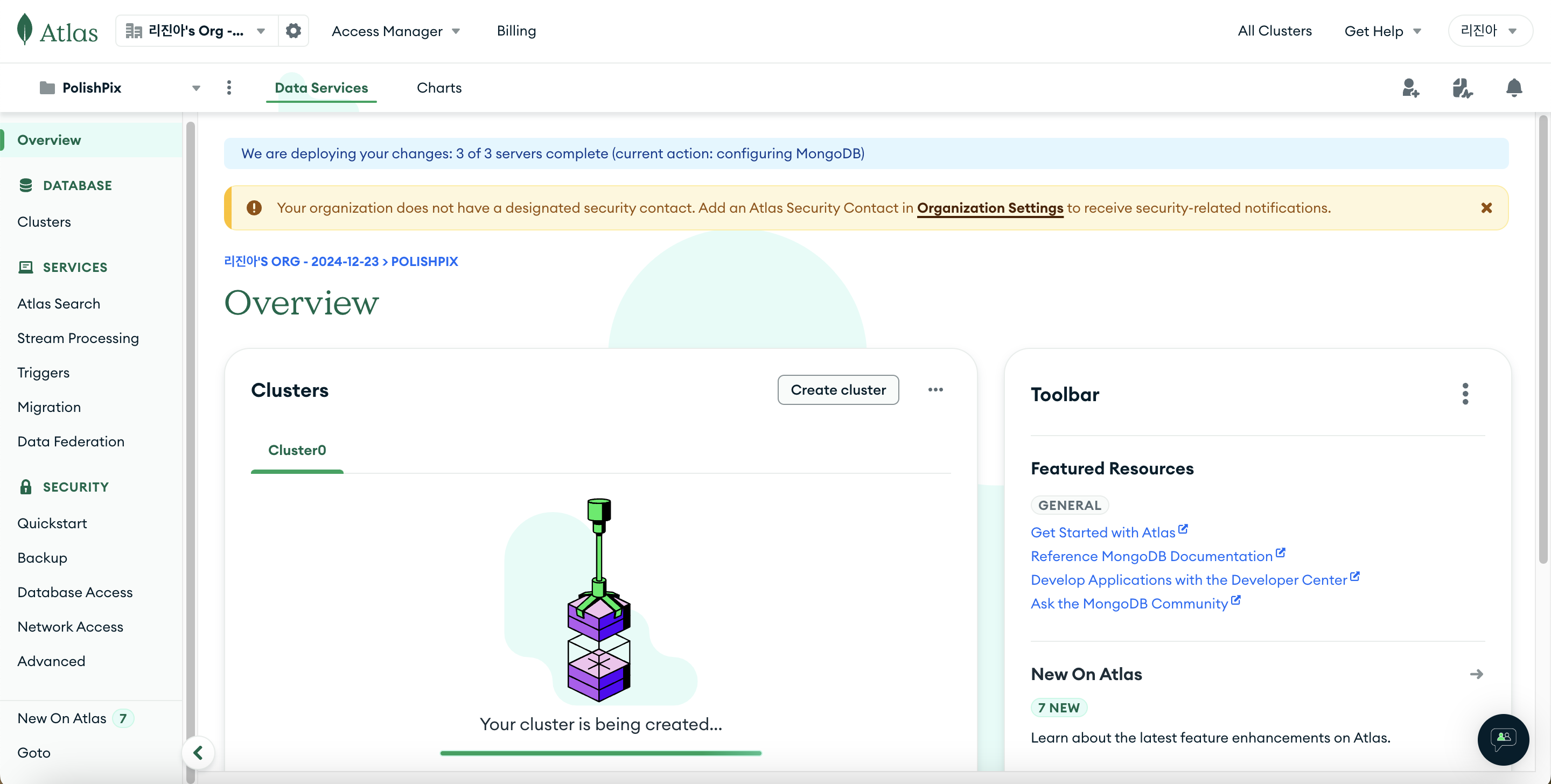
Task: Open Stream Processing in the sidebar
Action: (78, 338)
